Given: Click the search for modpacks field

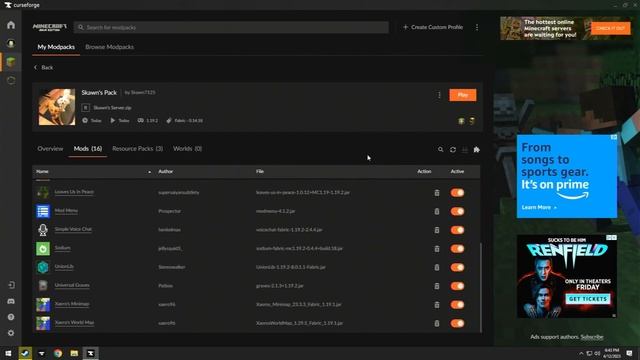Looking at the screenshot, I should [231, 27].
